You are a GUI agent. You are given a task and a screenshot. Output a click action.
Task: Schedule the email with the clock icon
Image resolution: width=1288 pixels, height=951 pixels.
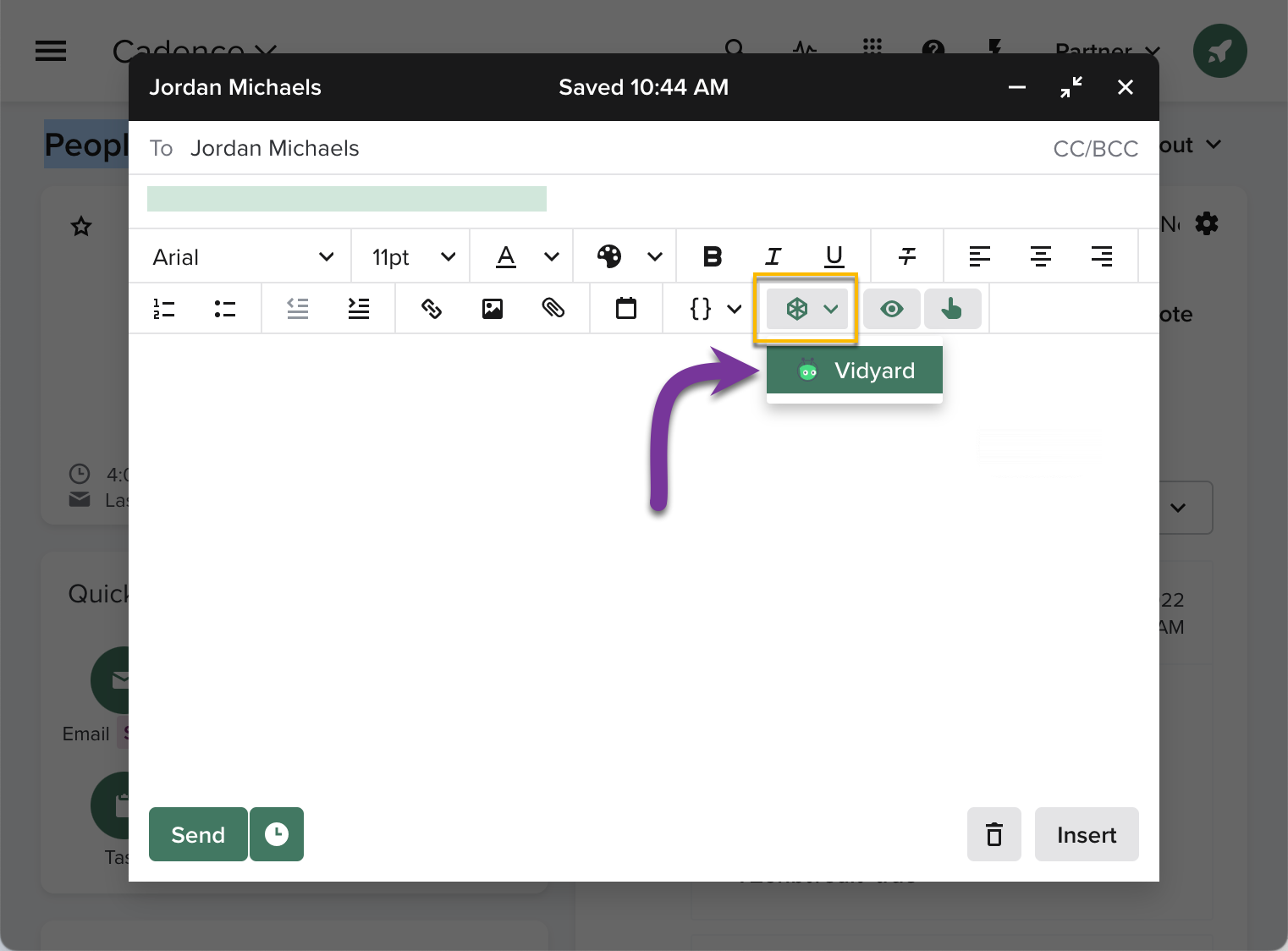pos(276,834)
